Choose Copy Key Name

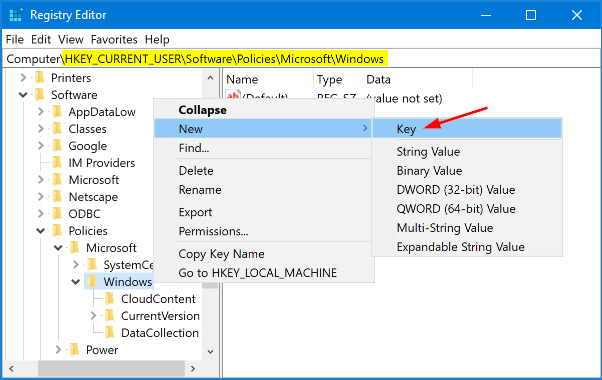pyautogui.click(x=263, y=254)
